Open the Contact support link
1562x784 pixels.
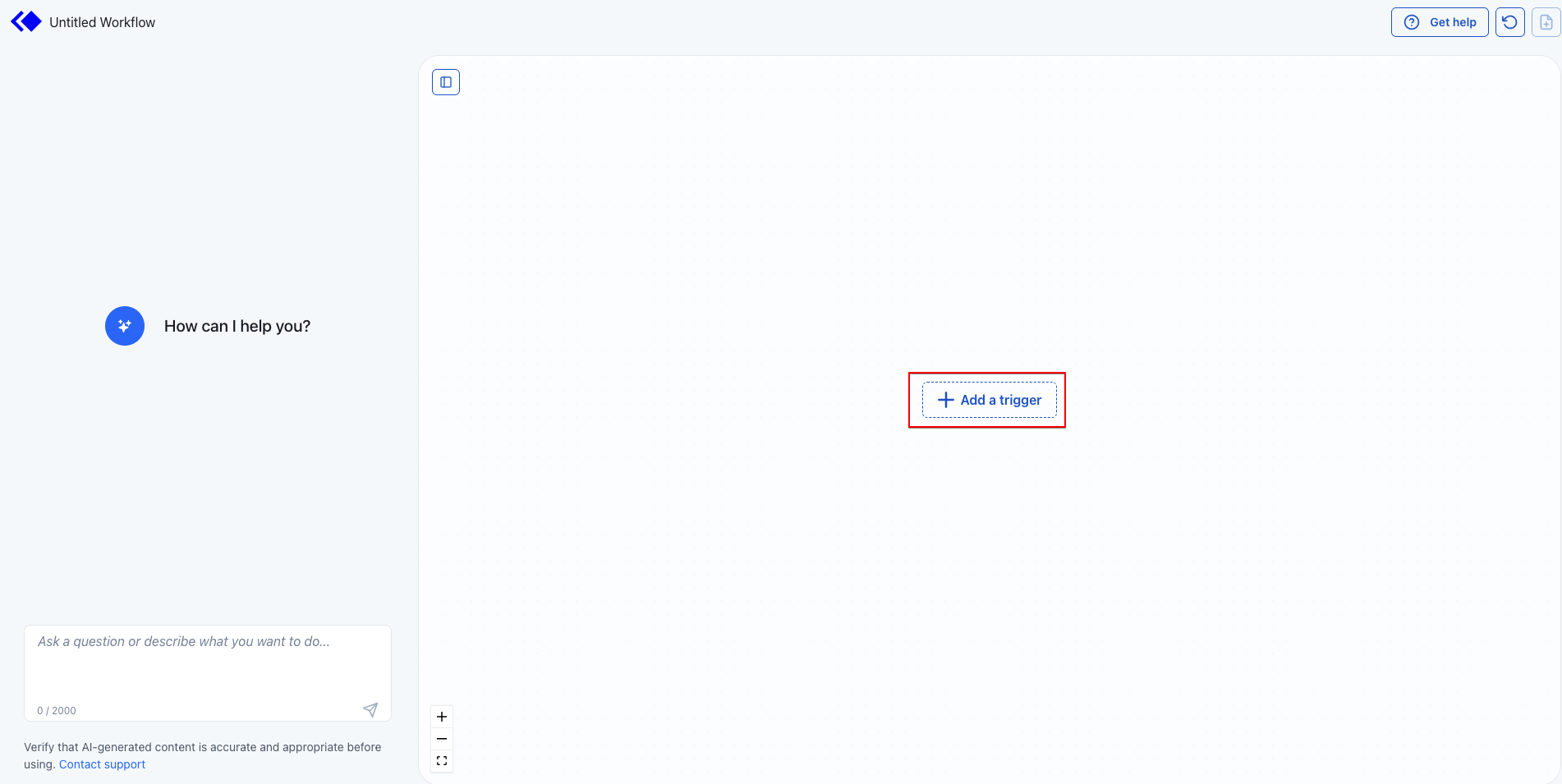click(x=102, y=763)
